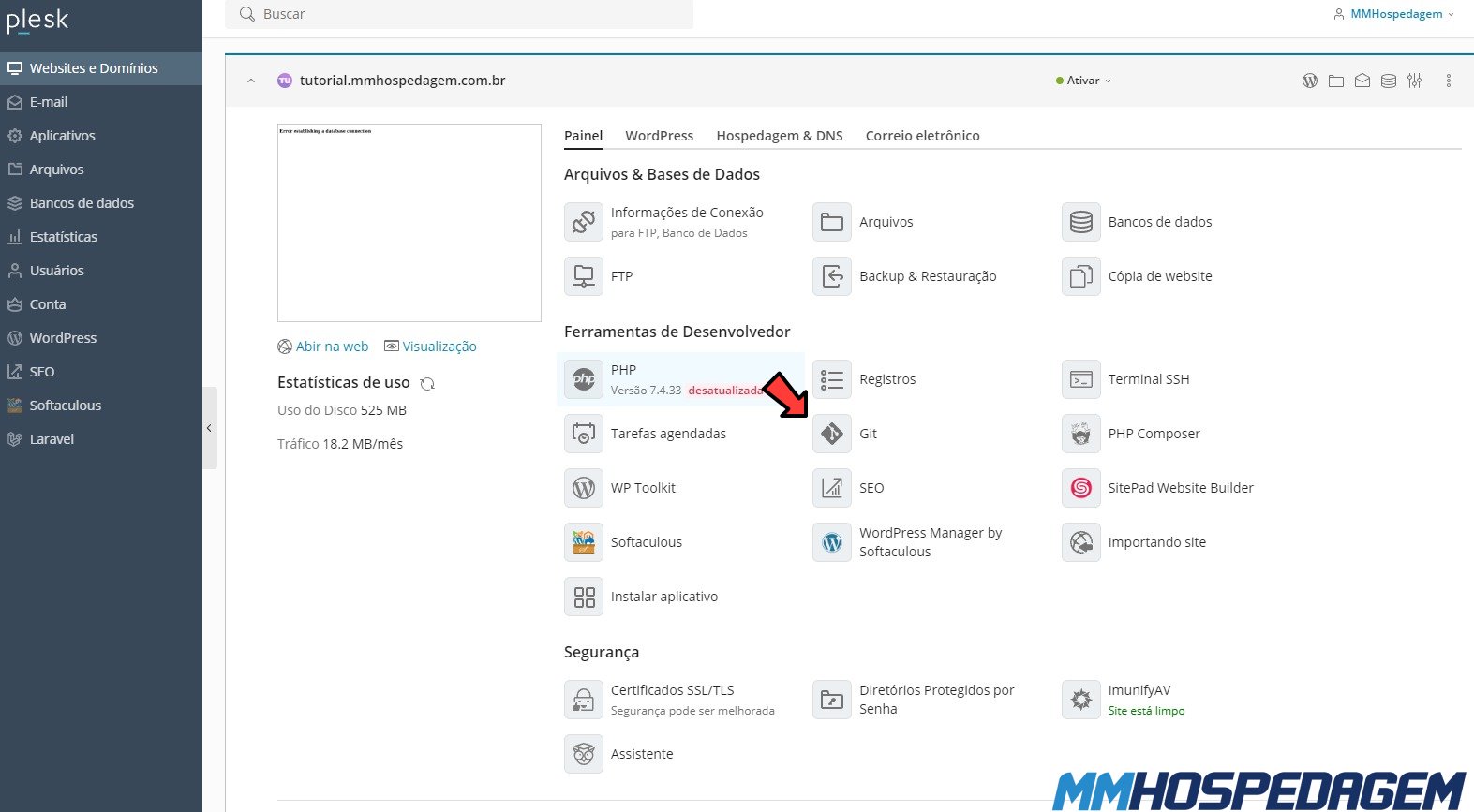Open Tarefas agendadas icon
Screen dimensions: 1474x812
coord(584,434)
